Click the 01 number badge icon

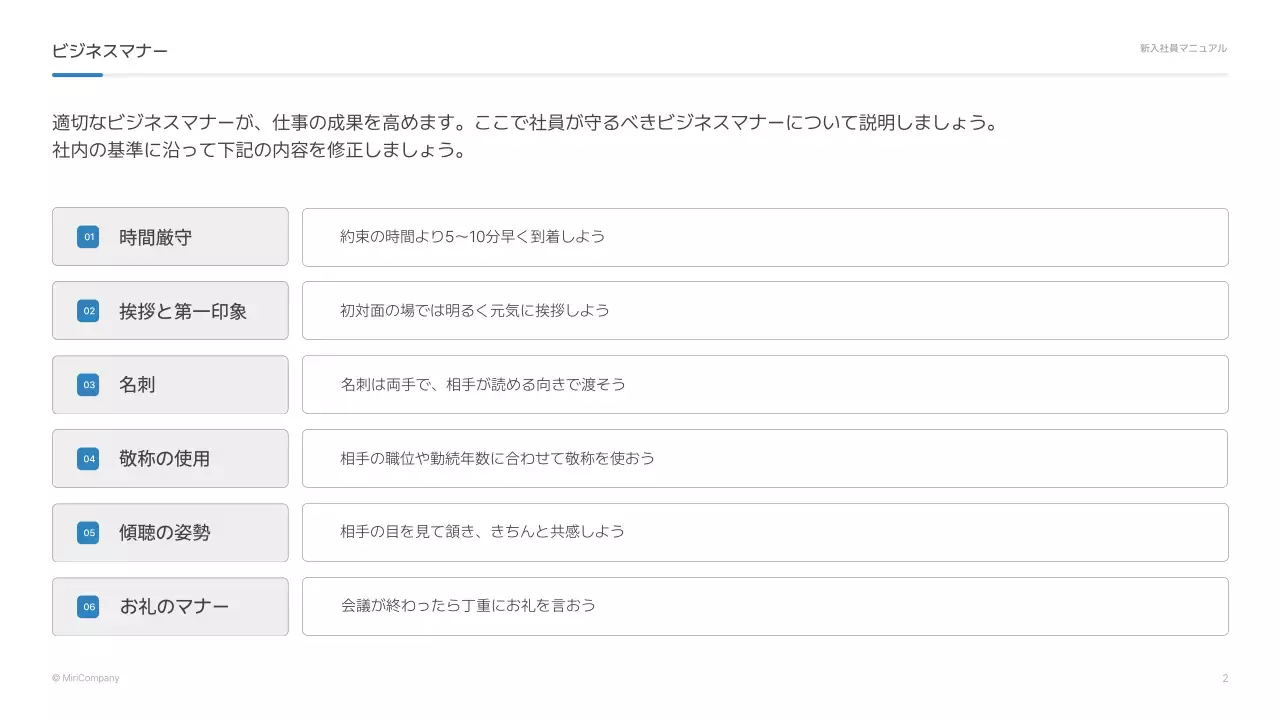(x=88, y=237)
